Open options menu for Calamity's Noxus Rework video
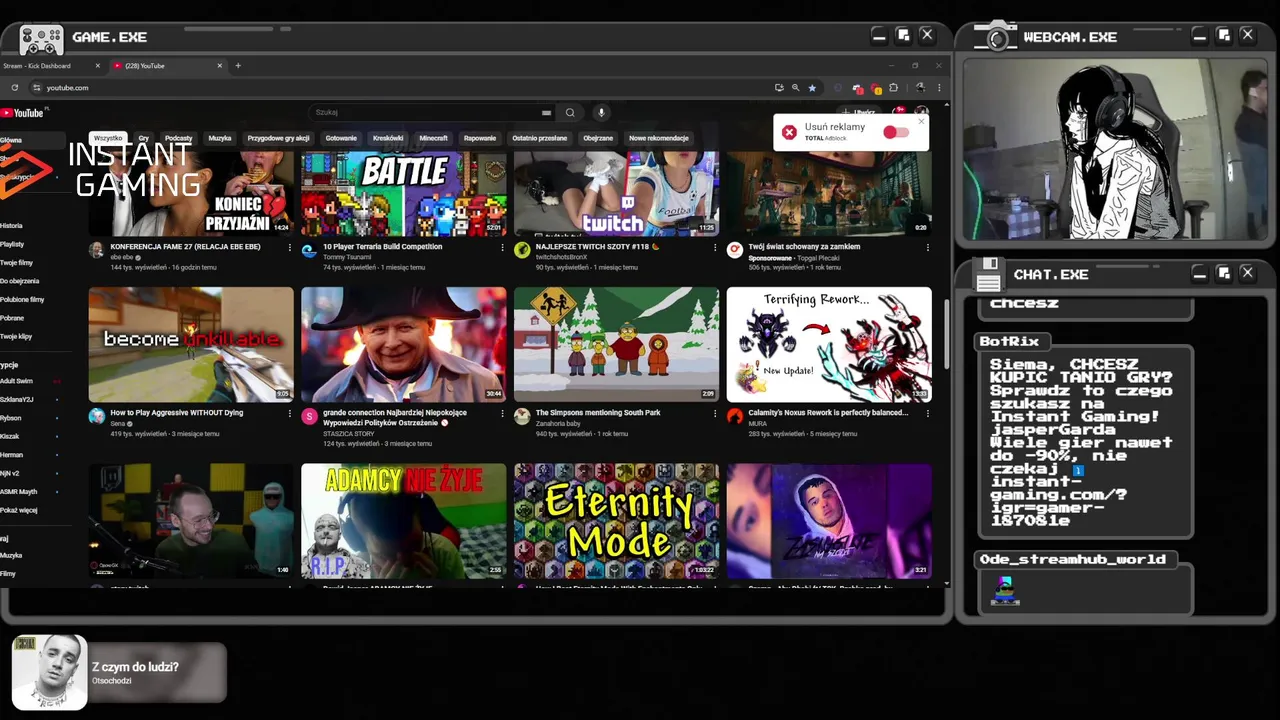This screenshot has width=1280, height=720. (927, 413)
